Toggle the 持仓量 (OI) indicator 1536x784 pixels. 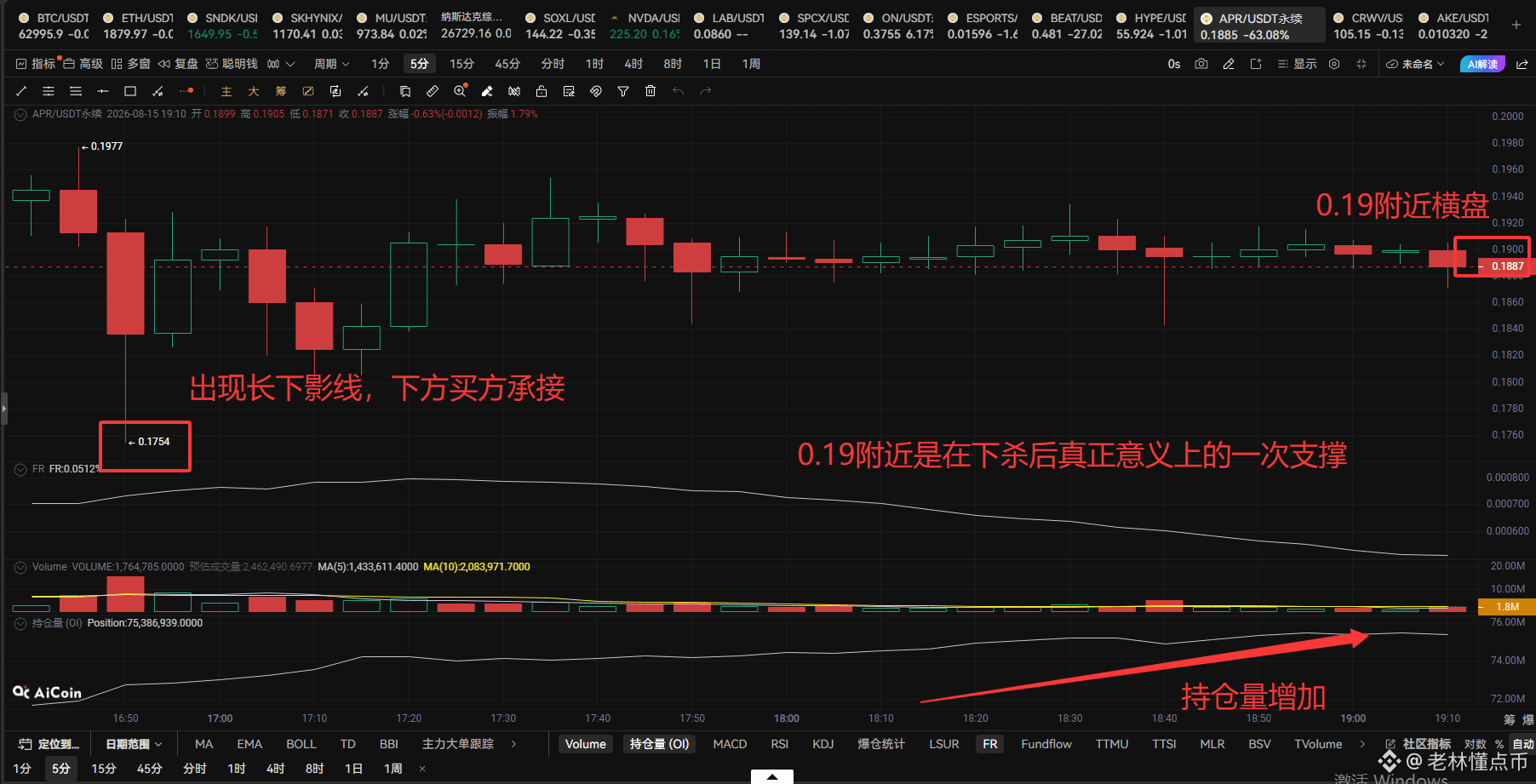pyautogui.click(x=659, y=744)
